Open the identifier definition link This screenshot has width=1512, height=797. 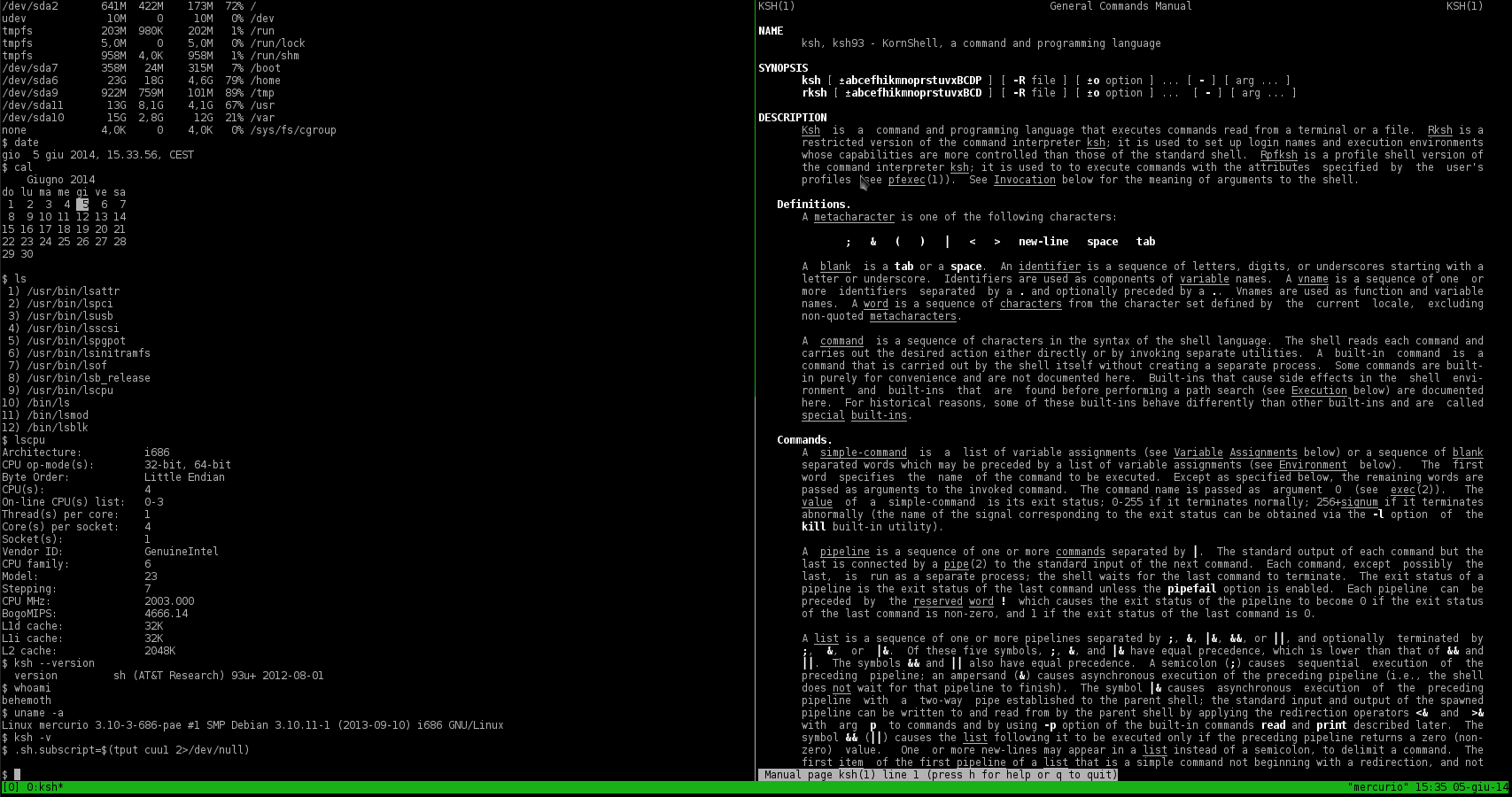tap(1049, 266)
